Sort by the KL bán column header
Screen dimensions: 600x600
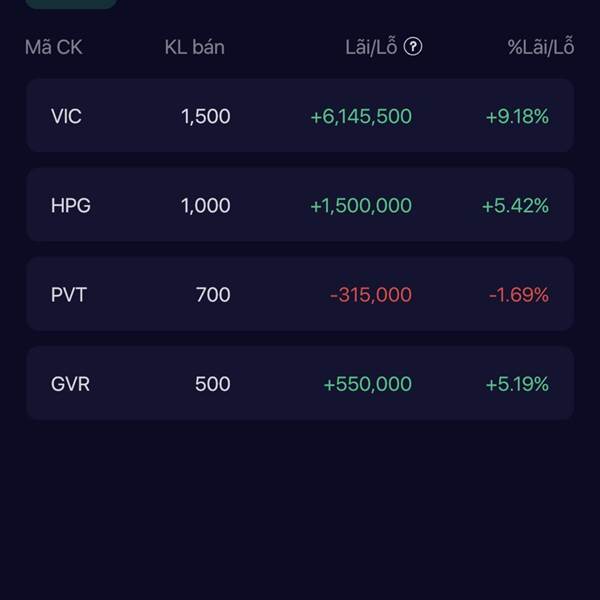coord(194,47)
